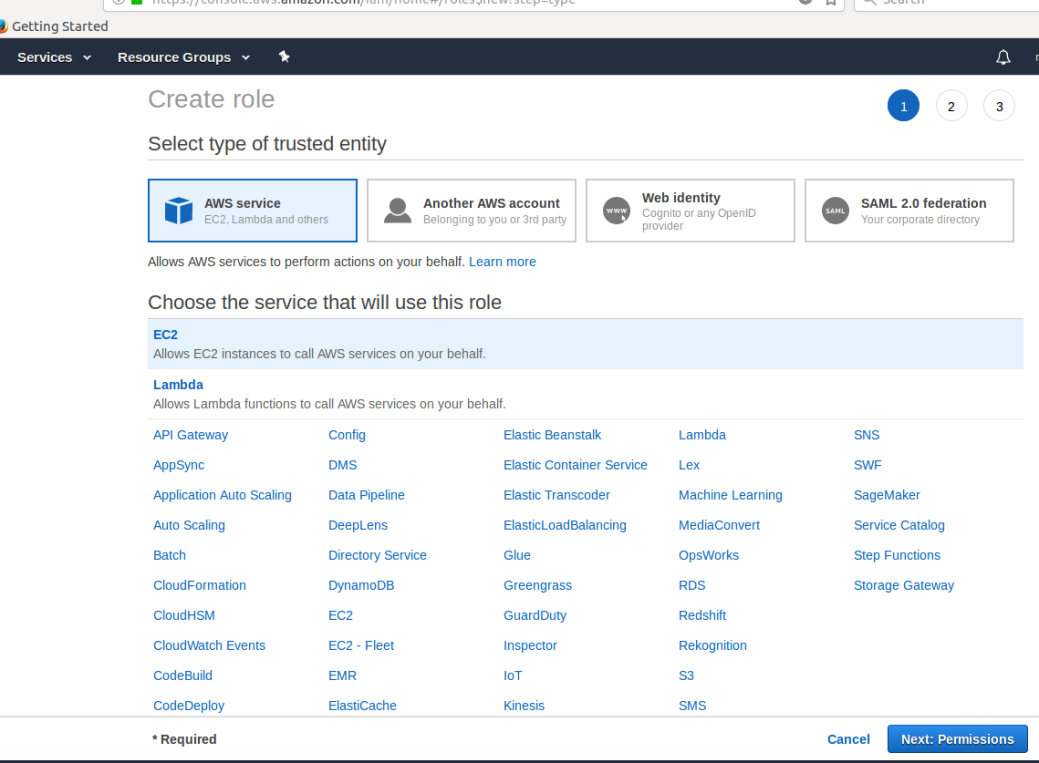Open the DynamoDB service link

(361, 585)
